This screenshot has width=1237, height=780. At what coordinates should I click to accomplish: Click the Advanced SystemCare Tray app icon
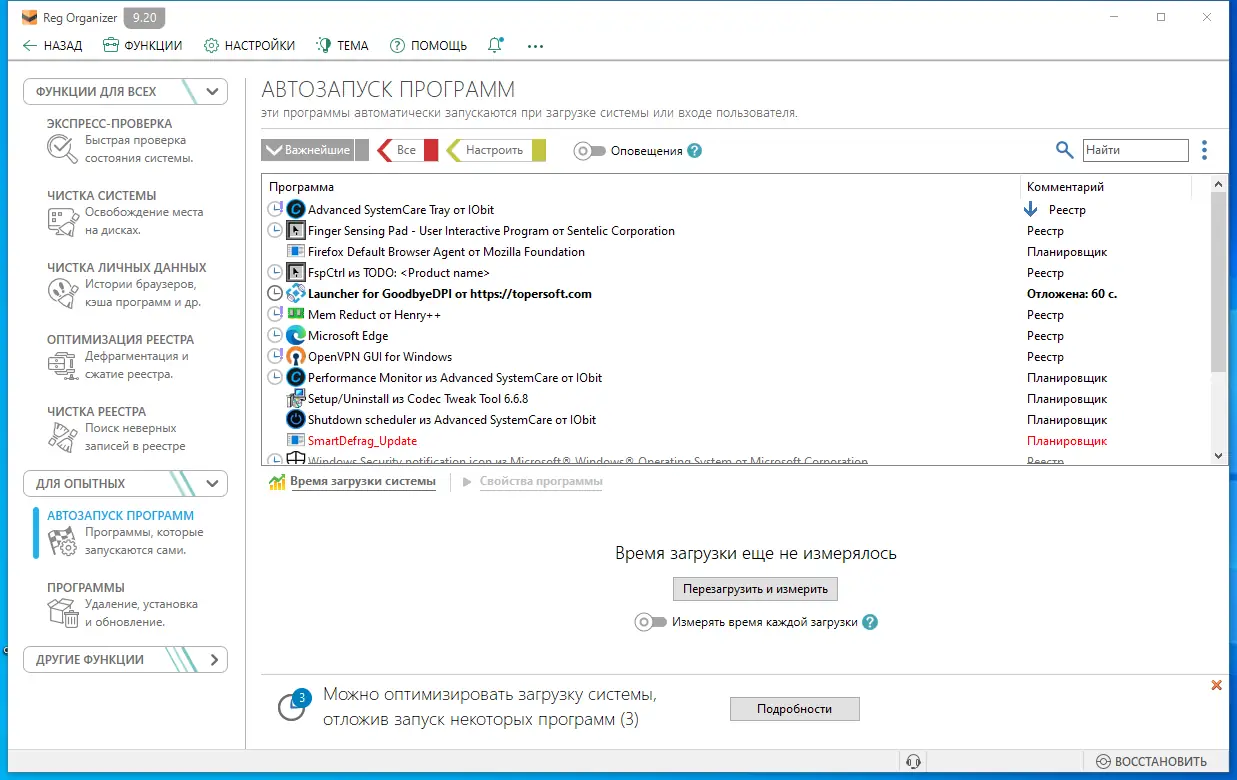coord(295,210)
